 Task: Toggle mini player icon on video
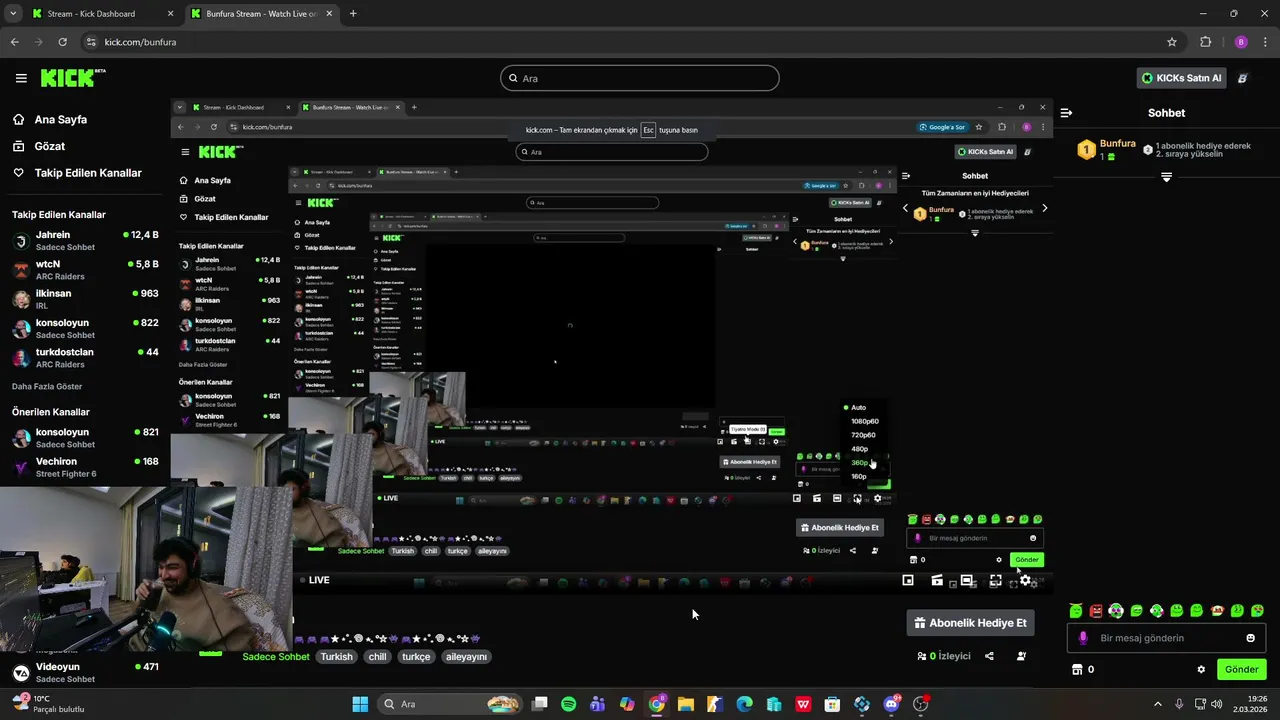pos(908,580)
